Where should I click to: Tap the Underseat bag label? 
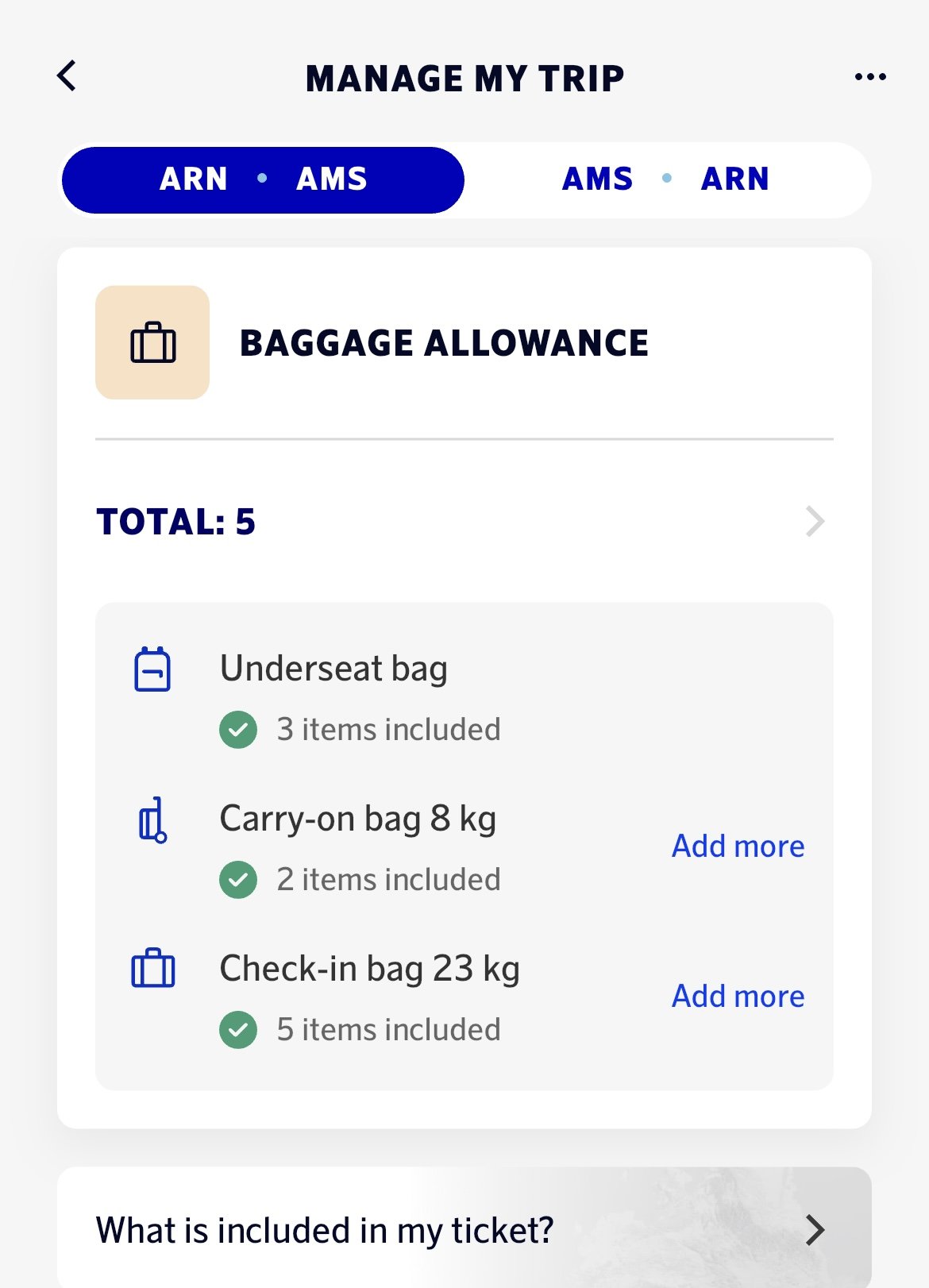click(x=333, y=669)
